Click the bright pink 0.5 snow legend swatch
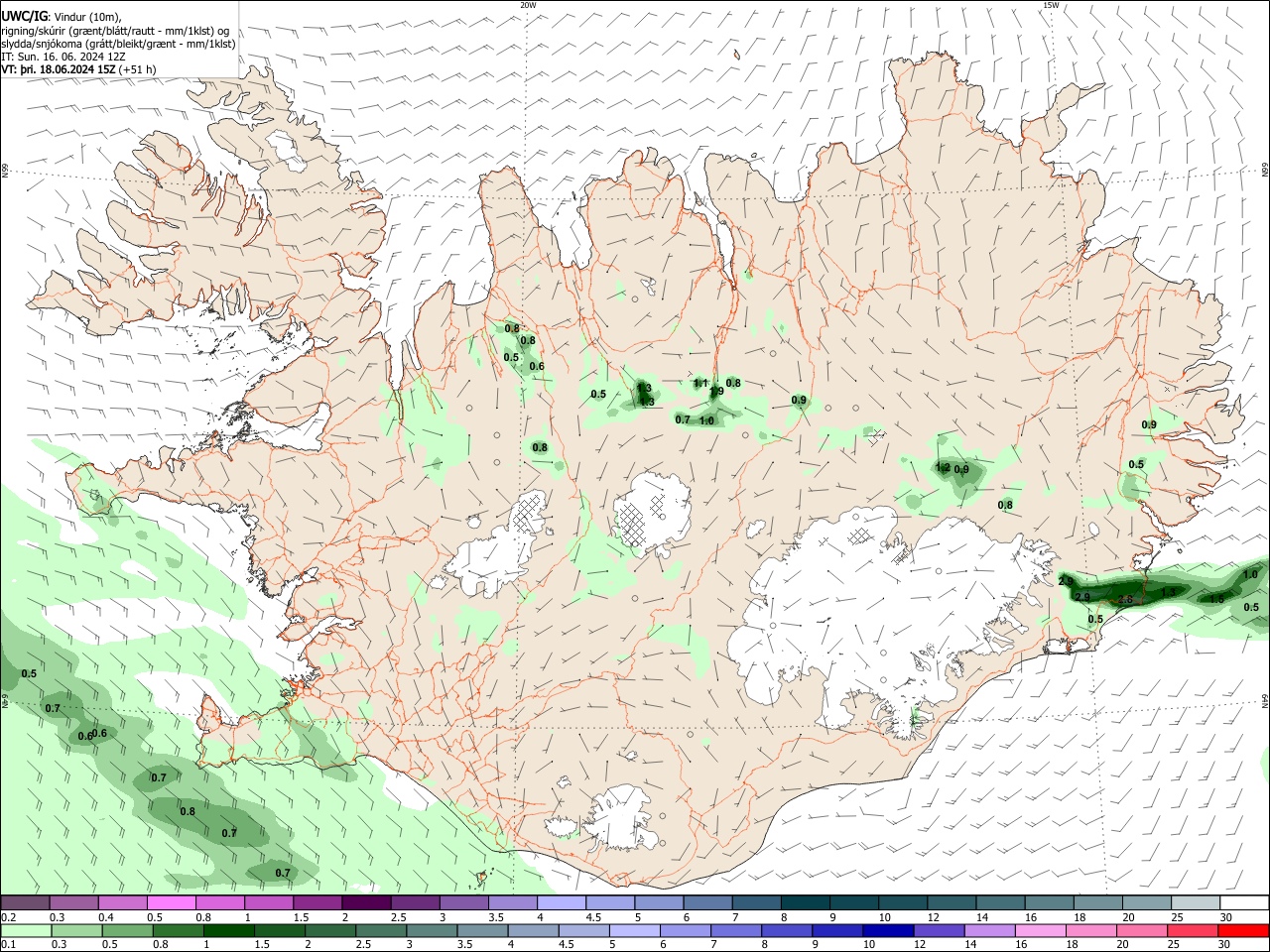Screen dimensions: 1270x952 pos(172,903)
